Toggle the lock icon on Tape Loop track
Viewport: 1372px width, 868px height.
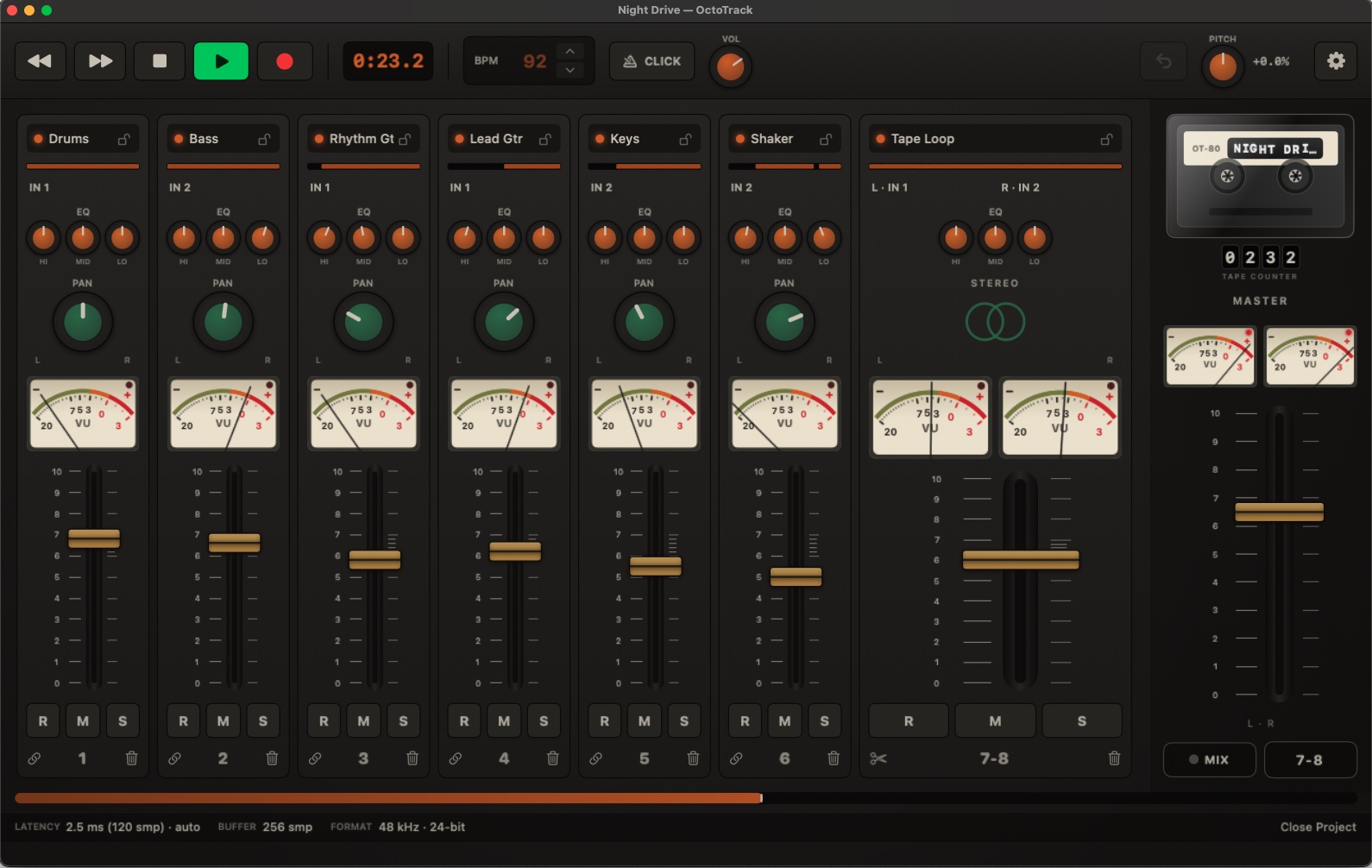tap(1106, 139)
